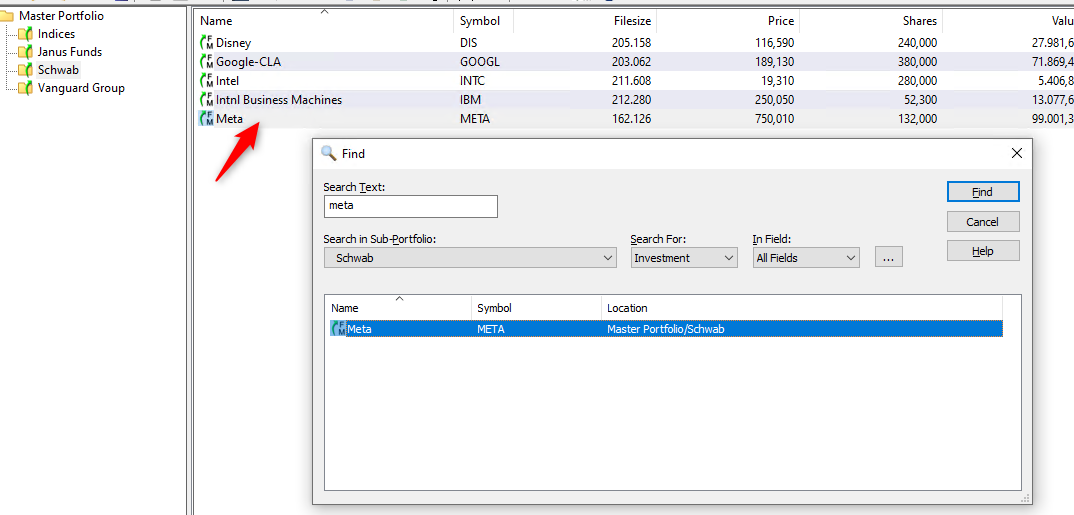Close the Find dialog
The width and height of the screenshot is (1074, 515).
1016,153
